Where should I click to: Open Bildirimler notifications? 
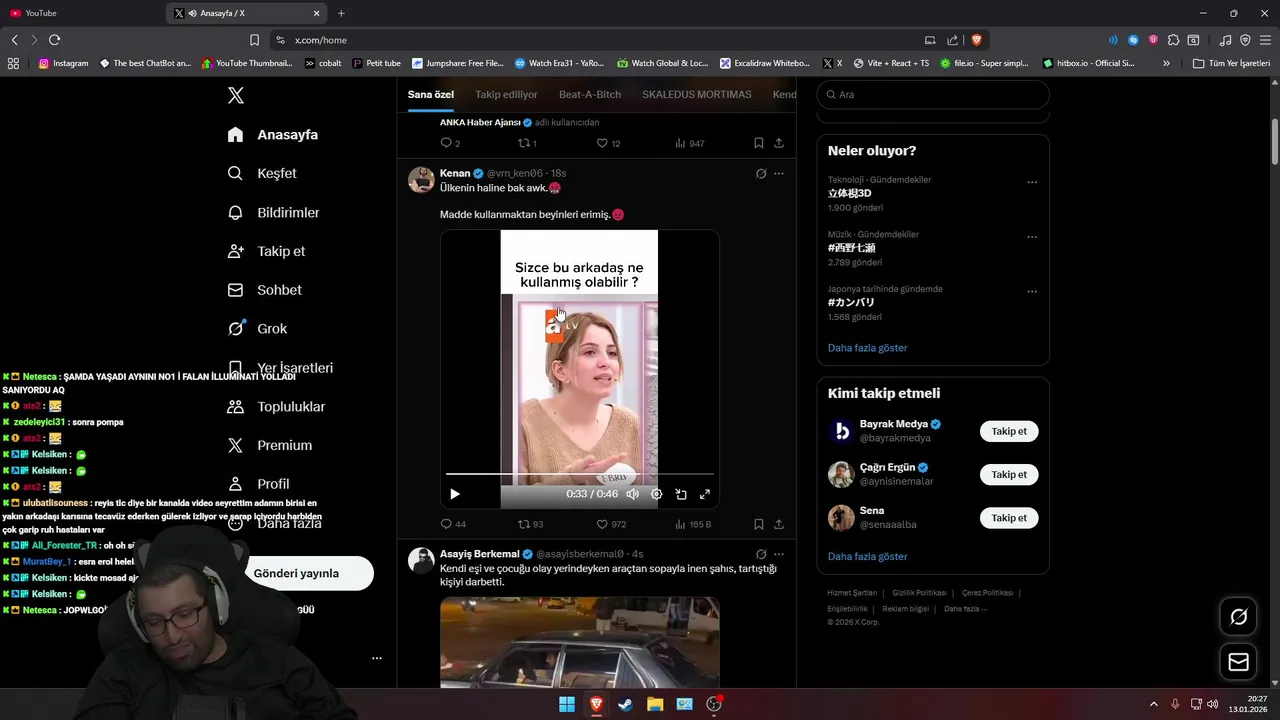coord(274,212)
